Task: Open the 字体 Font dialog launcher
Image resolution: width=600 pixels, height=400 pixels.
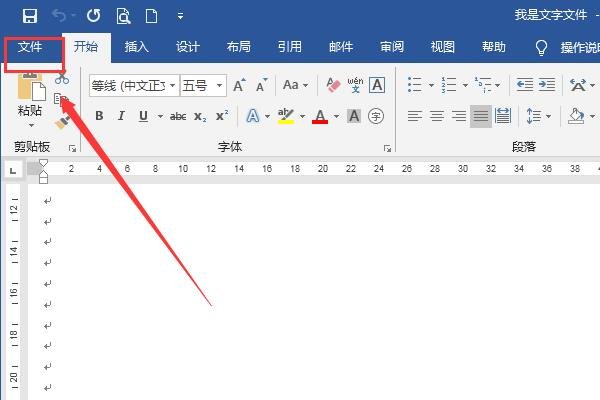Action: tap(388, 148)
